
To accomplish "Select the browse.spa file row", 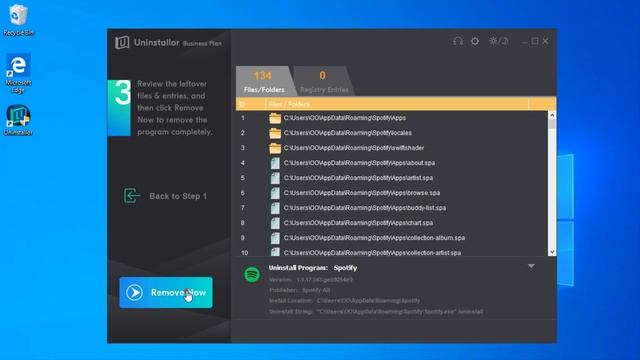I will pos(392,193).
